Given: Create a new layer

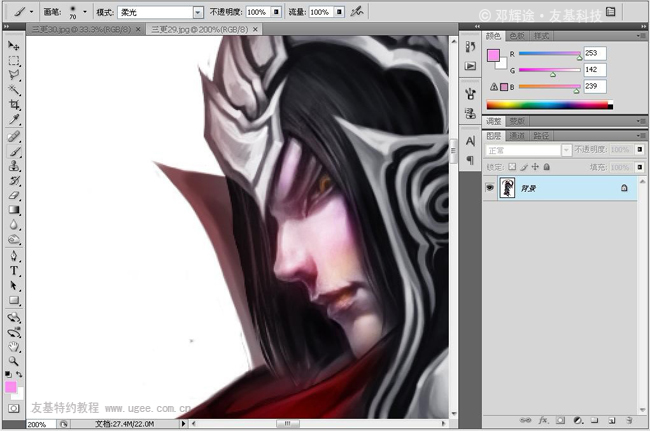Looking at the screenshot, I should tap(612, 420).
